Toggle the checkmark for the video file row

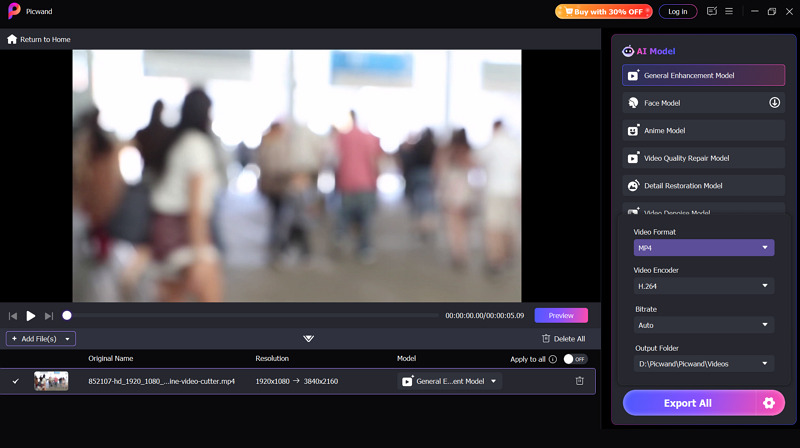click(x=15, y=381)
